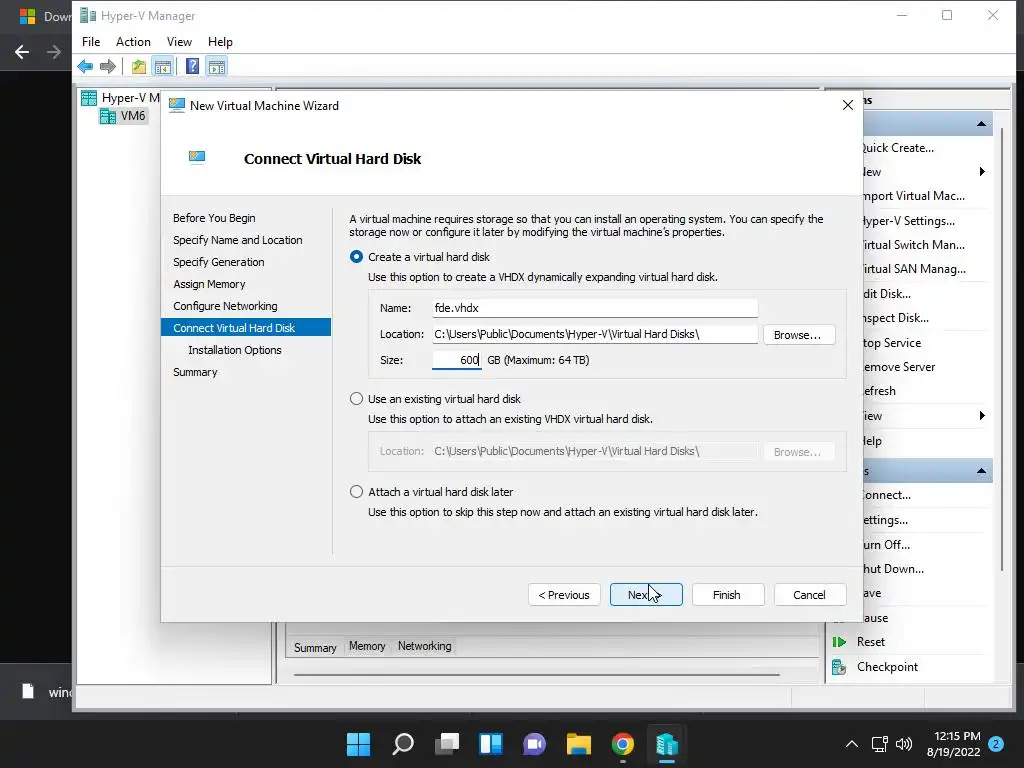The width and height of the screenshot is (1024, 768).
Task: Click the Forward arrow in Hyper-V toolbar
Action: pos(108,66)
